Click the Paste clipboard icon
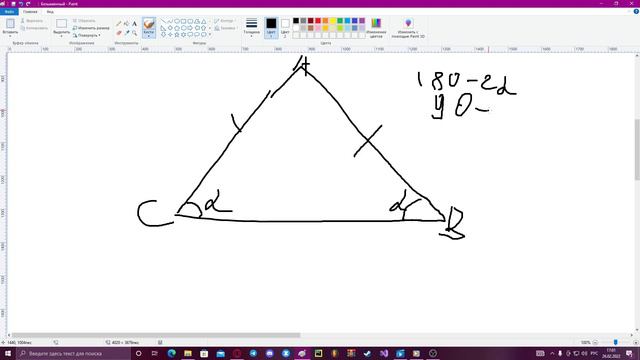This screenshot has height=360, width=640. [10, 23]
